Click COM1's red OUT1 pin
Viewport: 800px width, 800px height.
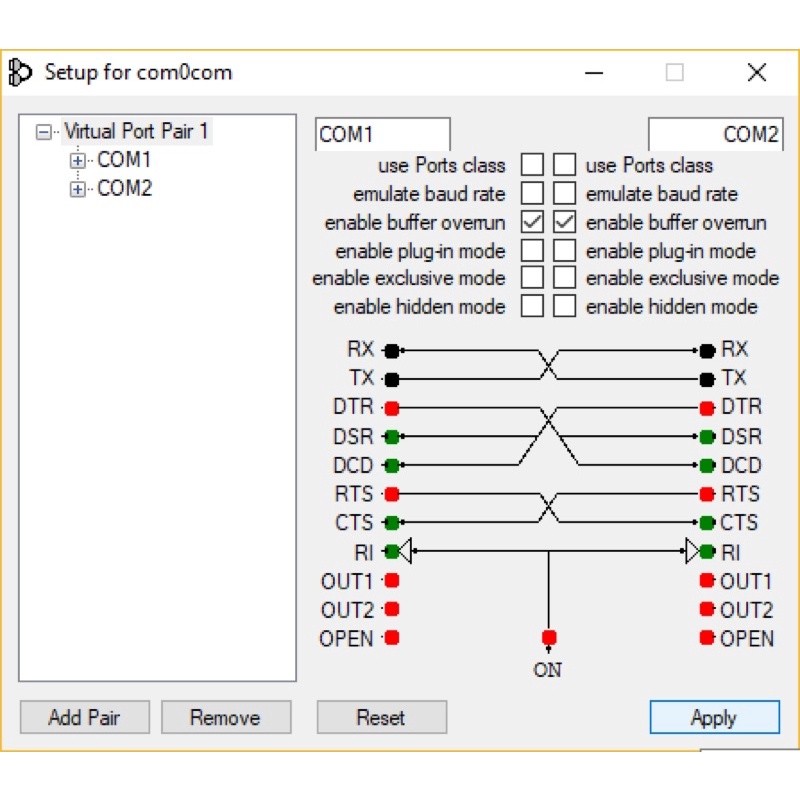pyautogui.click(x=392, y=580)
